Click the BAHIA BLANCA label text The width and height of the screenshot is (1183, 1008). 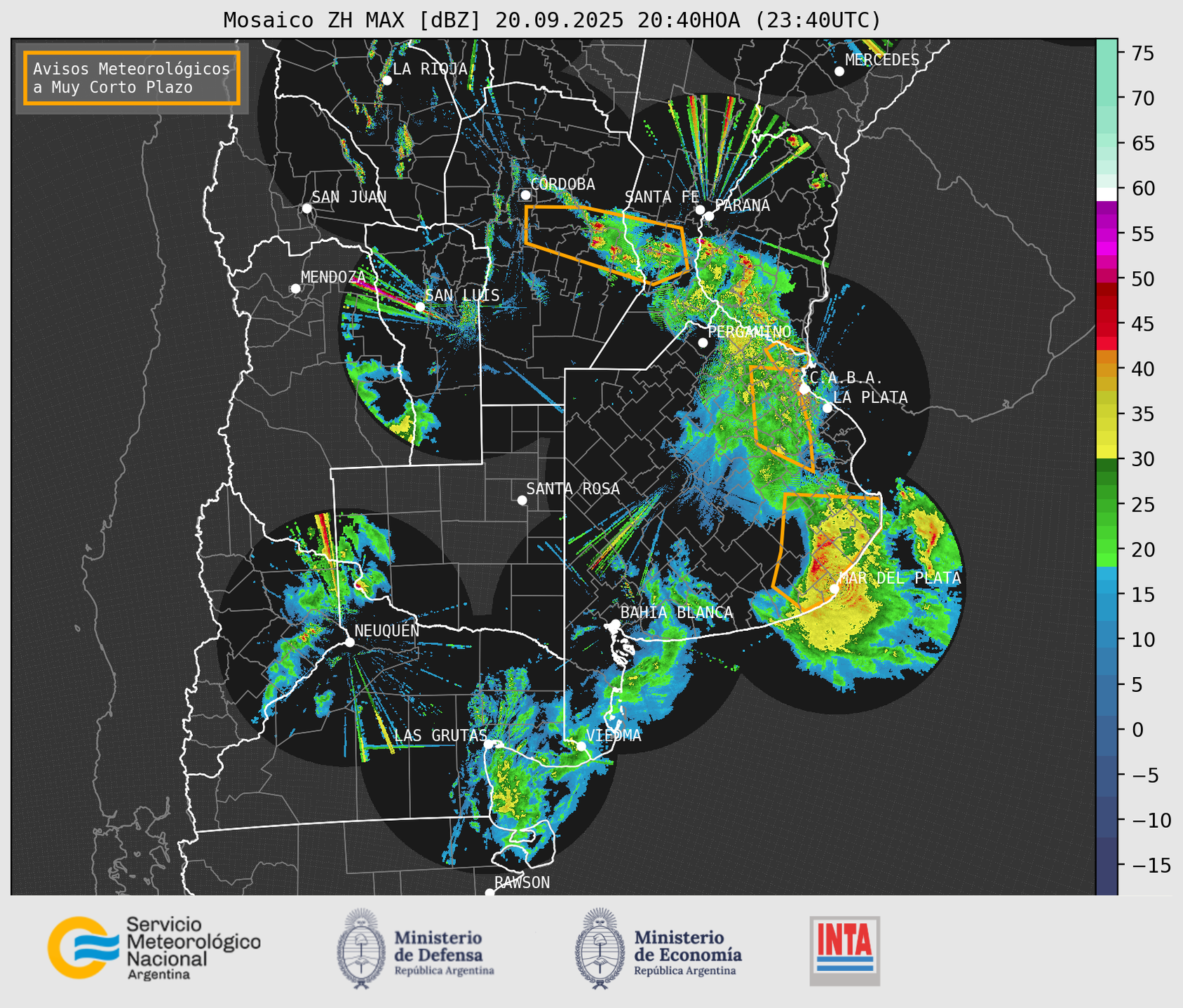pyautogui.click(x=677, y=613)
